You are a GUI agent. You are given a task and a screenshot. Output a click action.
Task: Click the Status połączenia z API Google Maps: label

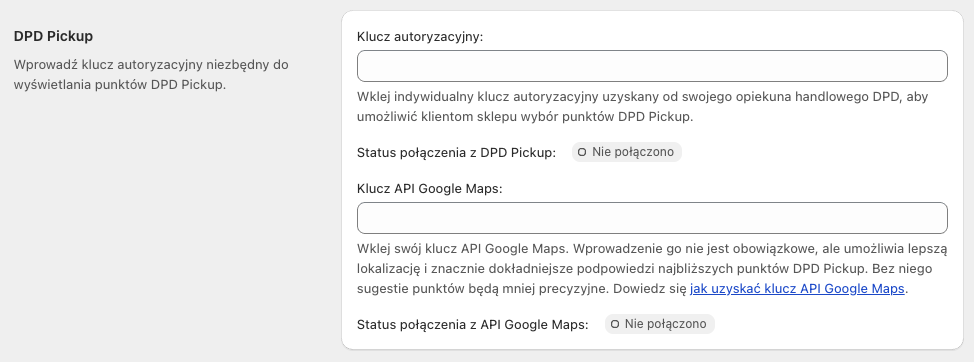(473, 324)
